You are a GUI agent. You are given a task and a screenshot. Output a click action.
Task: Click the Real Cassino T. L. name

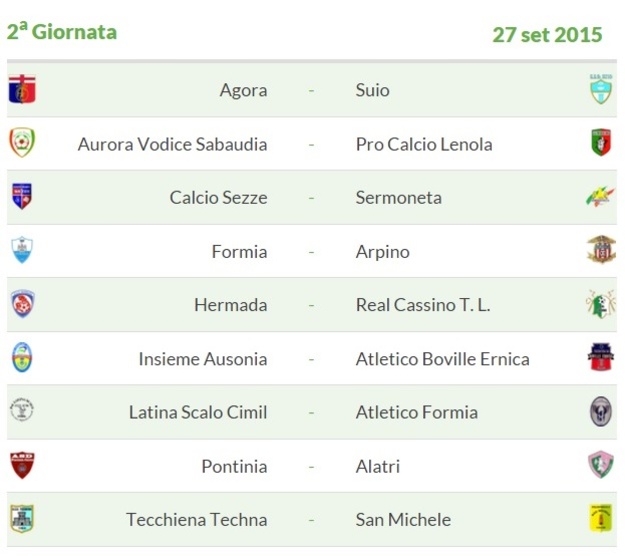(x=423, y=305)
